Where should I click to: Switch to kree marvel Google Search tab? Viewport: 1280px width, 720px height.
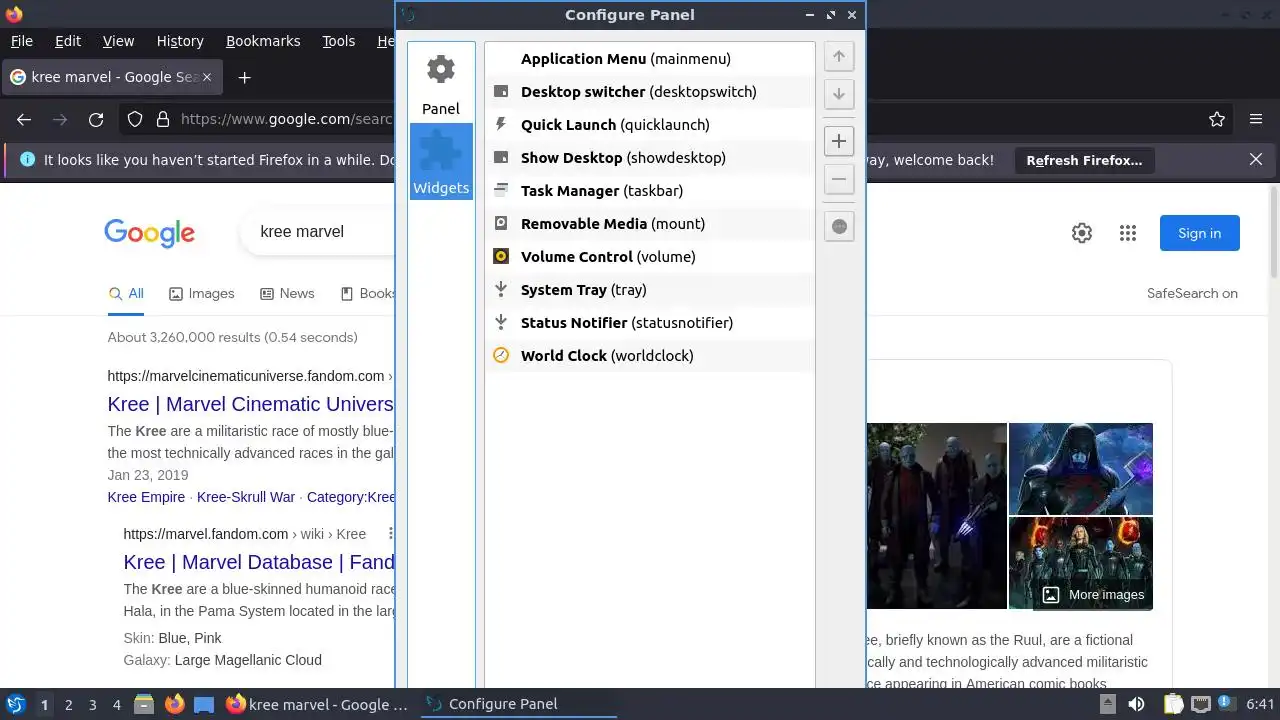[110, 77]
